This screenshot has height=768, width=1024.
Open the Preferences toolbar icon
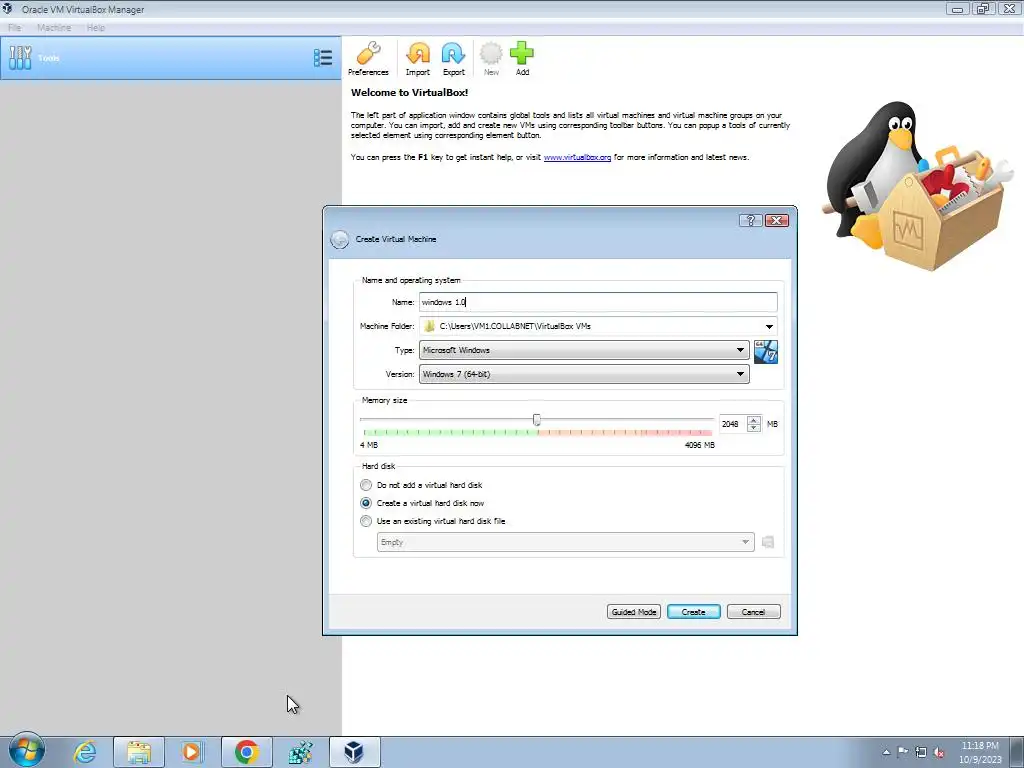click(x=368, y=59)
